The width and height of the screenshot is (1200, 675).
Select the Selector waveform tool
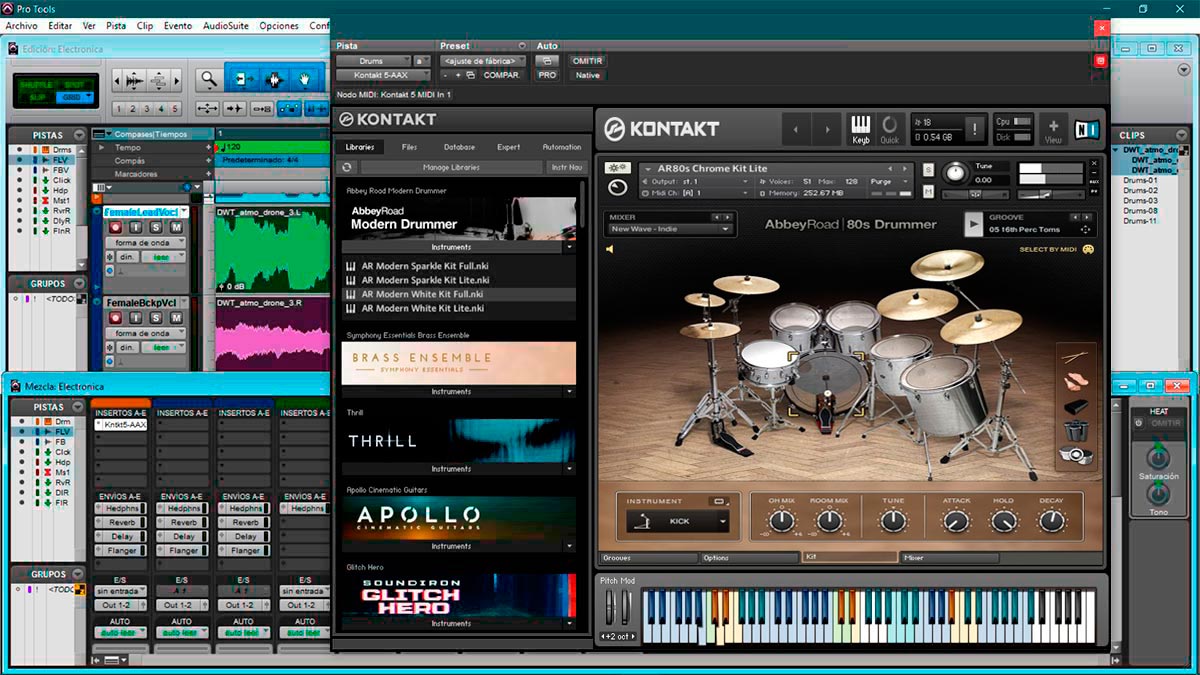coord(275,79)
